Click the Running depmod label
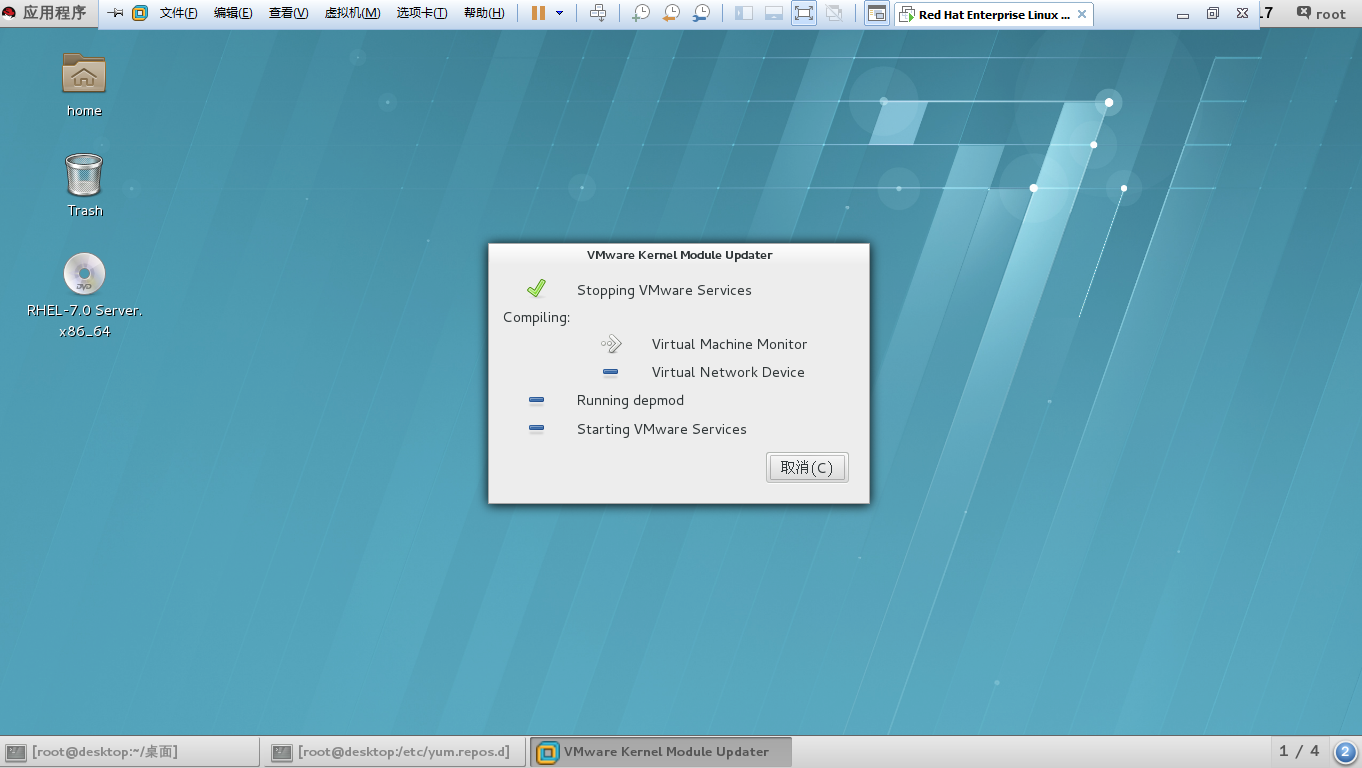Viewport: 1362px width, 768px height. [x=630, y=400]
